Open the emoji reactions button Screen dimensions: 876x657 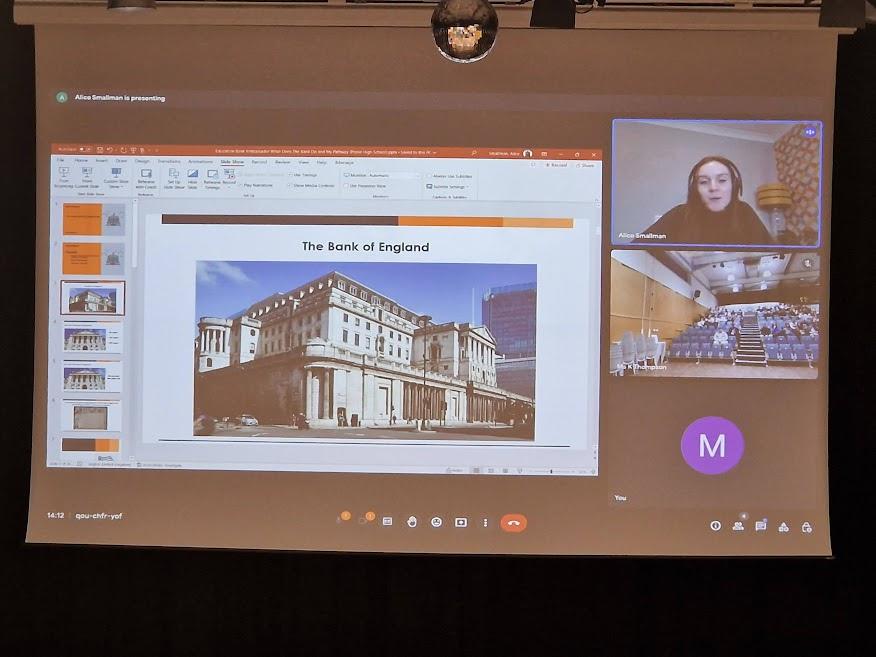(436, 522)
